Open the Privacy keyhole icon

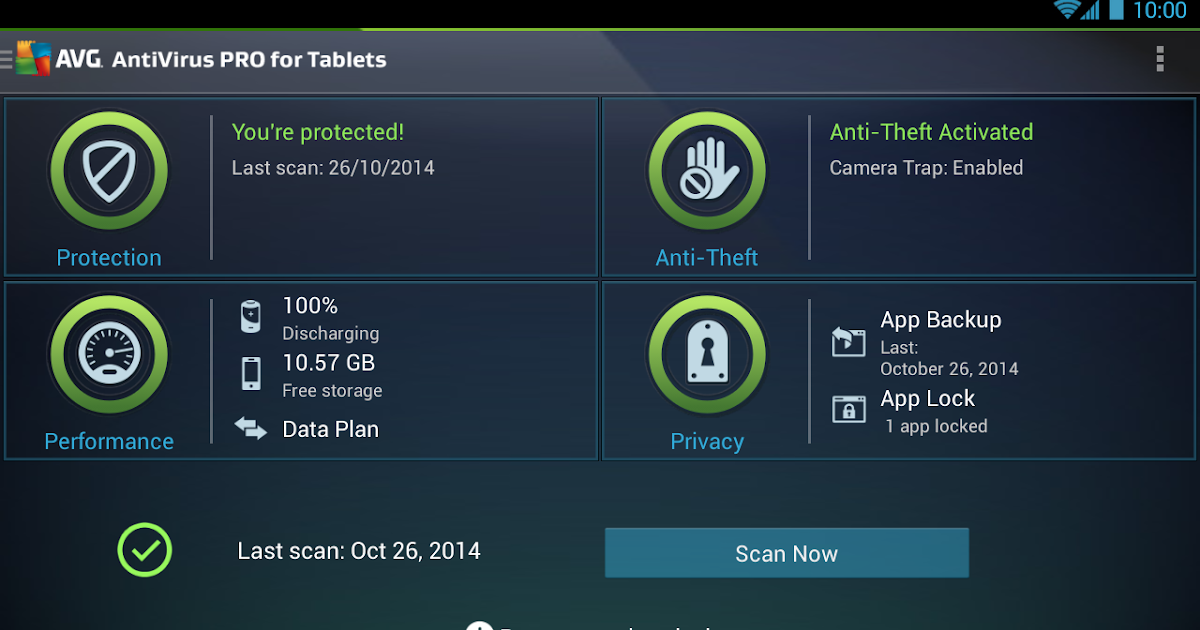click(707, 355)
